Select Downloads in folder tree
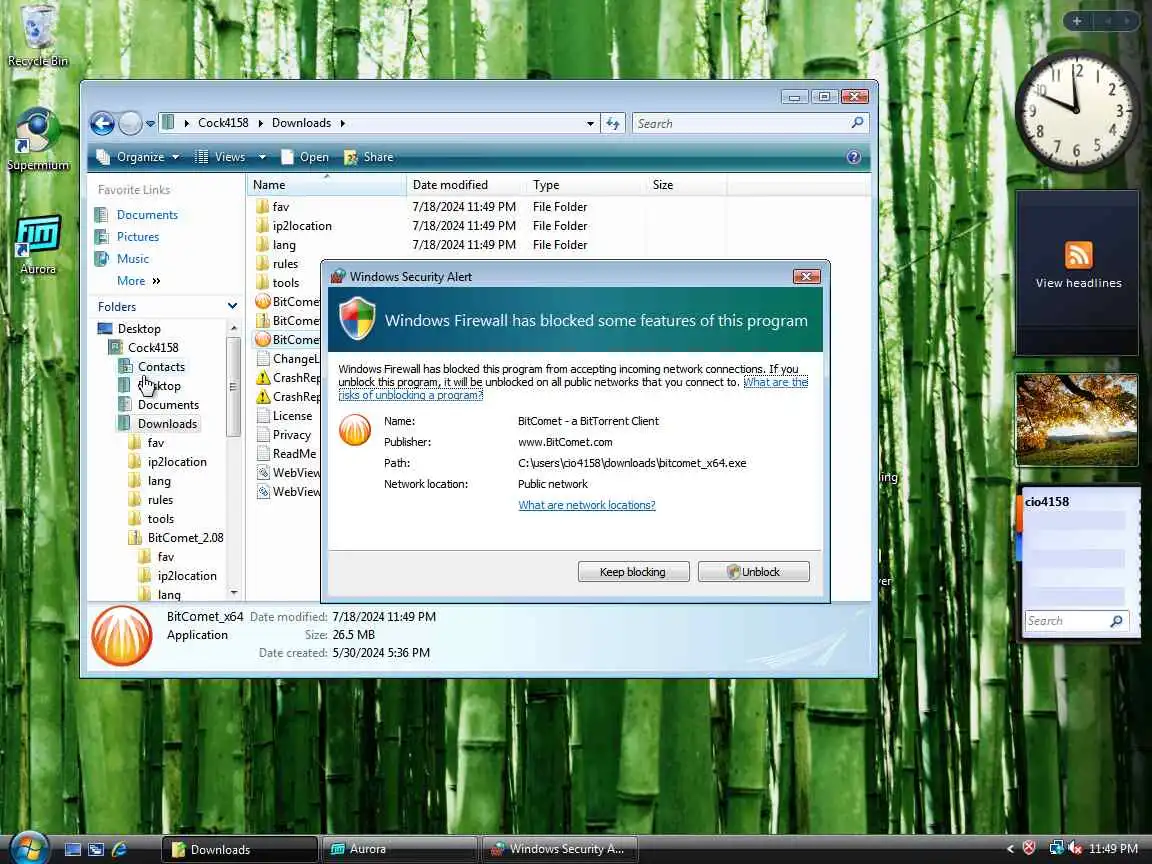The height and width of the screenshot is (864, 1152). [168, 424]
